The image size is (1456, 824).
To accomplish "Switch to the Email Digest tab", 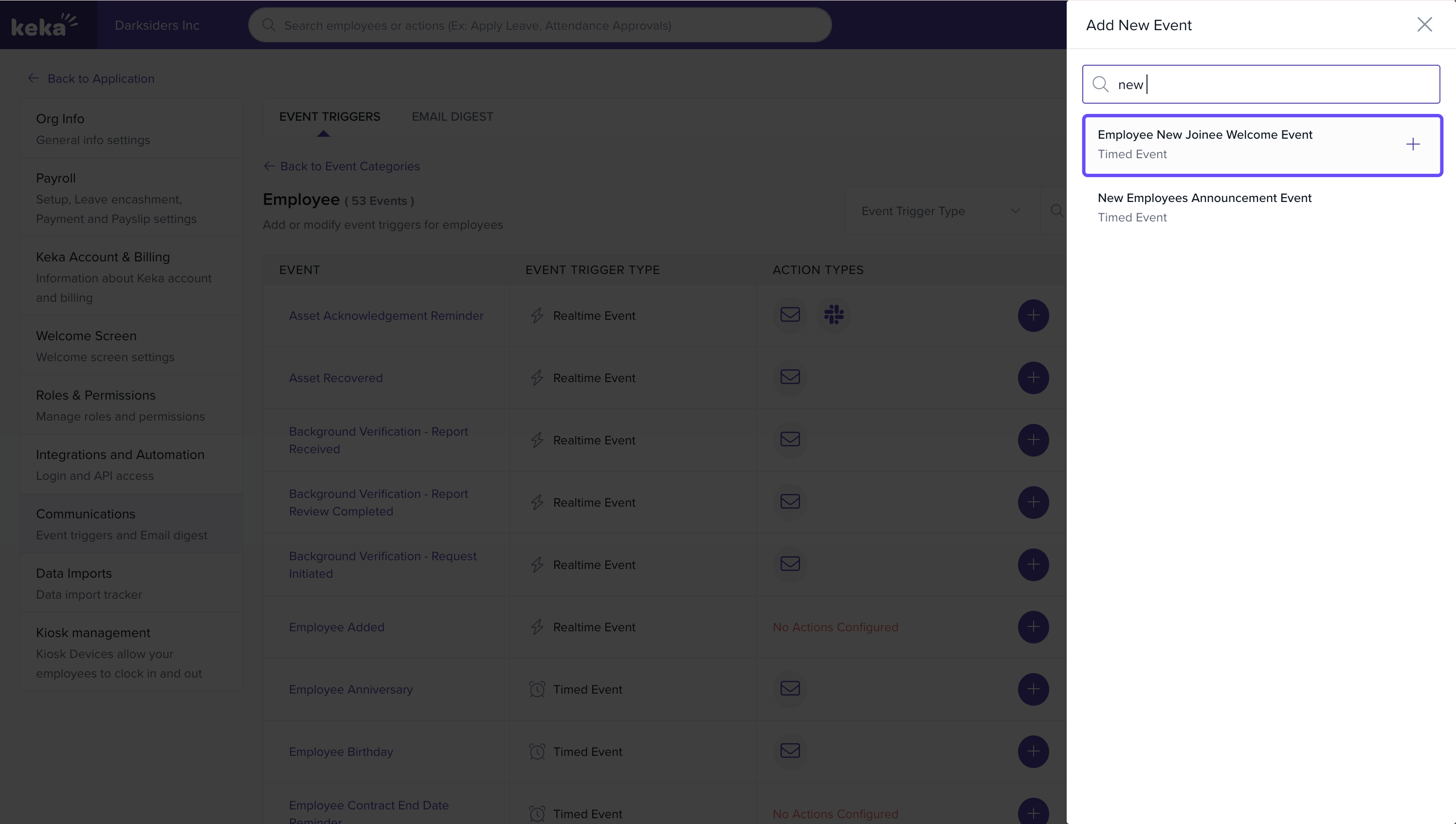I will (452, 117).
